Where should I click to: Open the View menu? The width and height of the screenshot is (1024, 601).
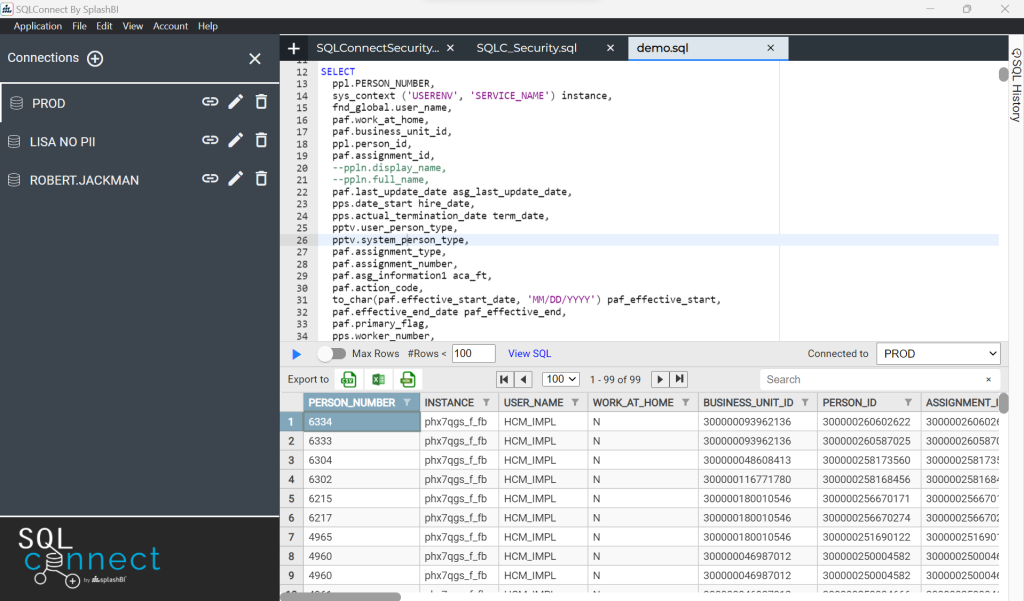pos(132,26)
